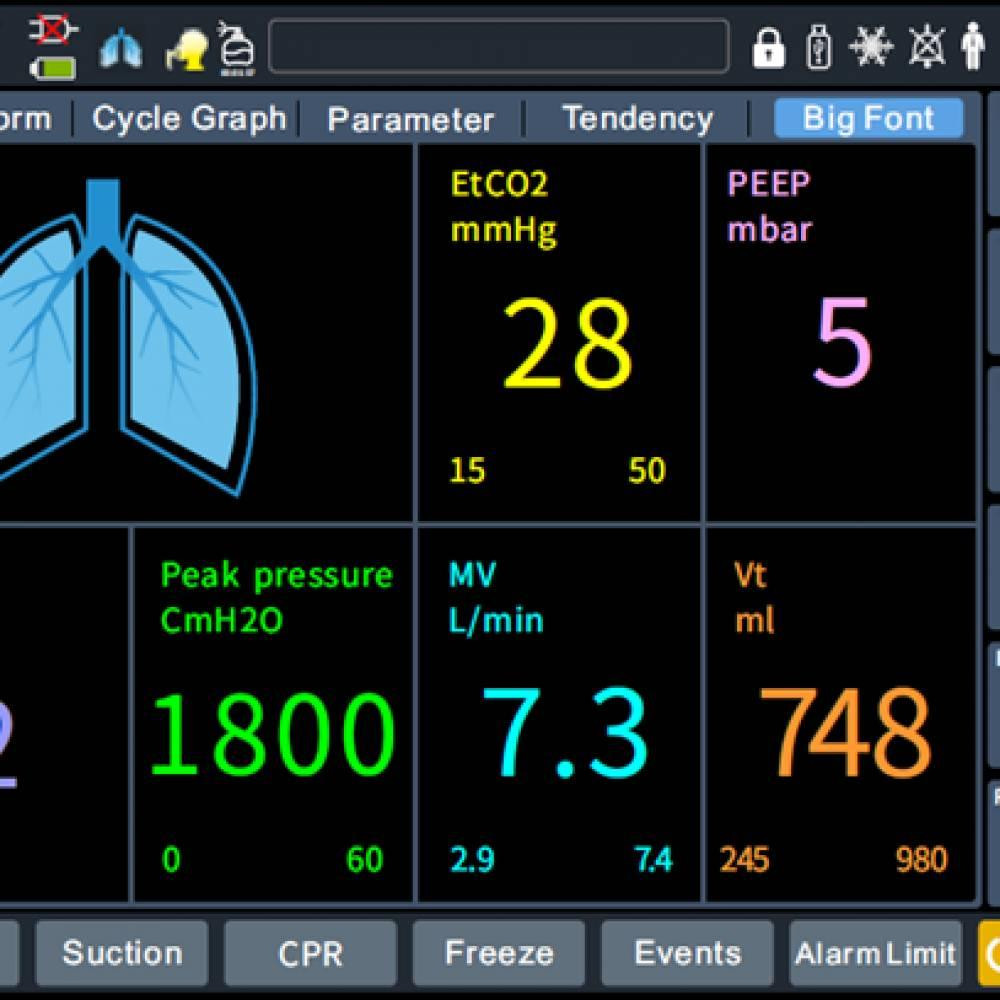Toggle the Freeze button
The image size is (1000, 1000).
click(498, 953)
